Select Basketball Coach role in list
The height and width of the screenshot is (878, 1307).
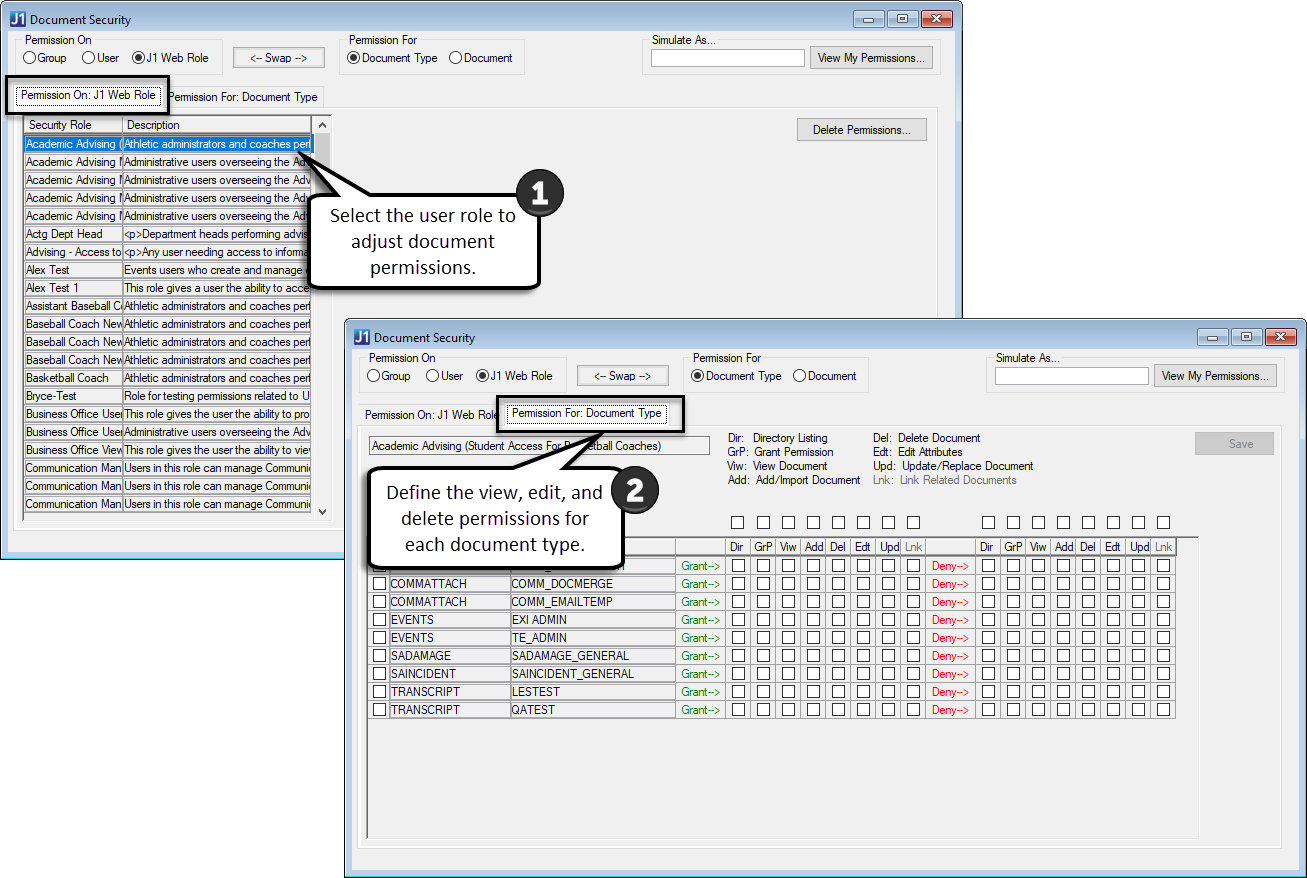point(72,378)
